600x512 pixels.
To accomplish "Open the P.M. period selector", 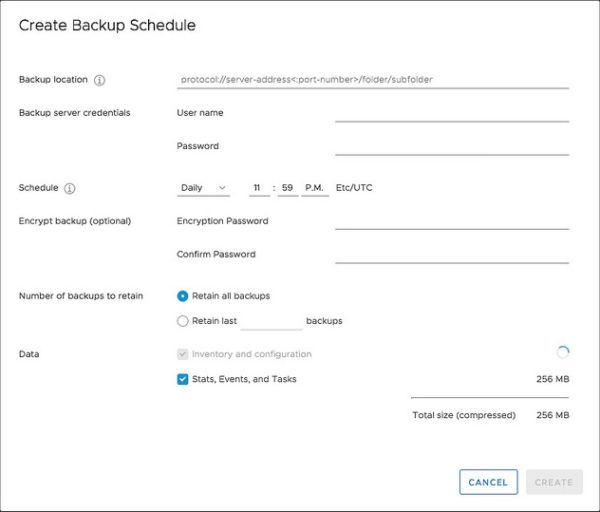I will pyautogui.click(x=315, y=188).
